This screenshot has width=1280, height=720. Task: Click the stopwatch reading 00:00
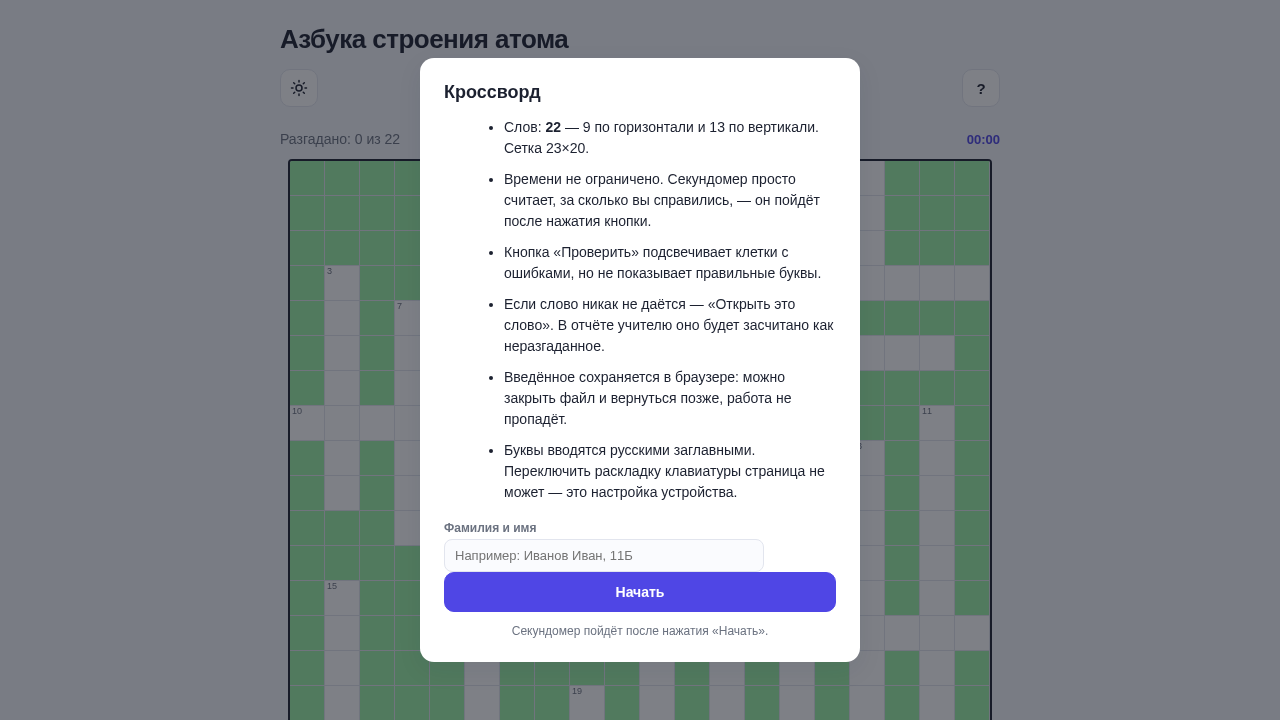tap(983, 140)
